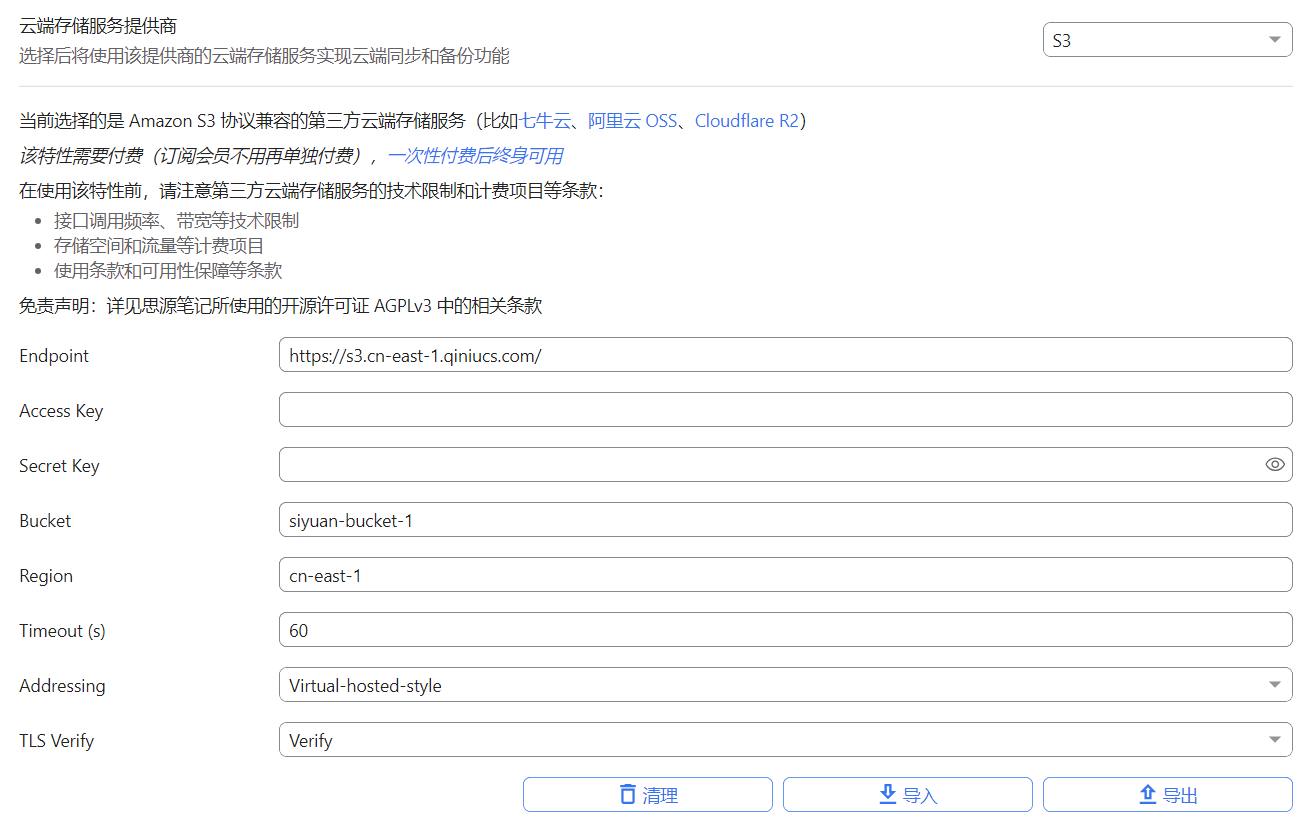Click the 清理 purge button

[648, 795]
